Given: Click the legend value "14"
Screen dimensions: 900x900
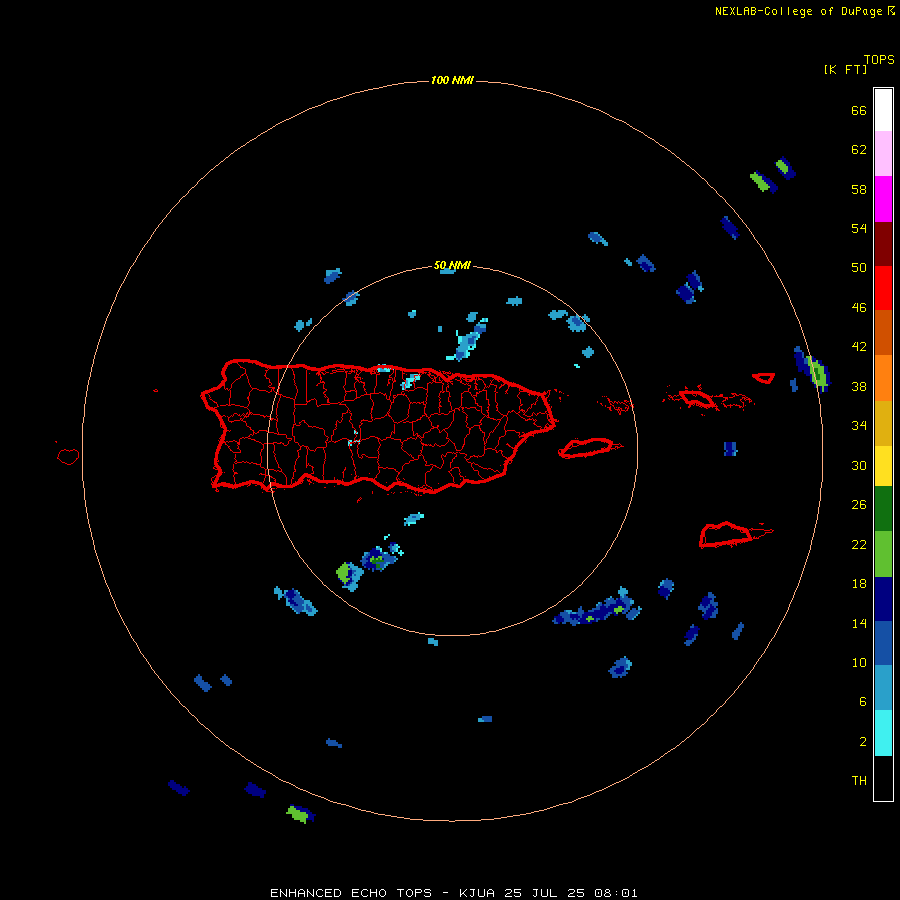Looking at the screenshot, I should 859,623.
